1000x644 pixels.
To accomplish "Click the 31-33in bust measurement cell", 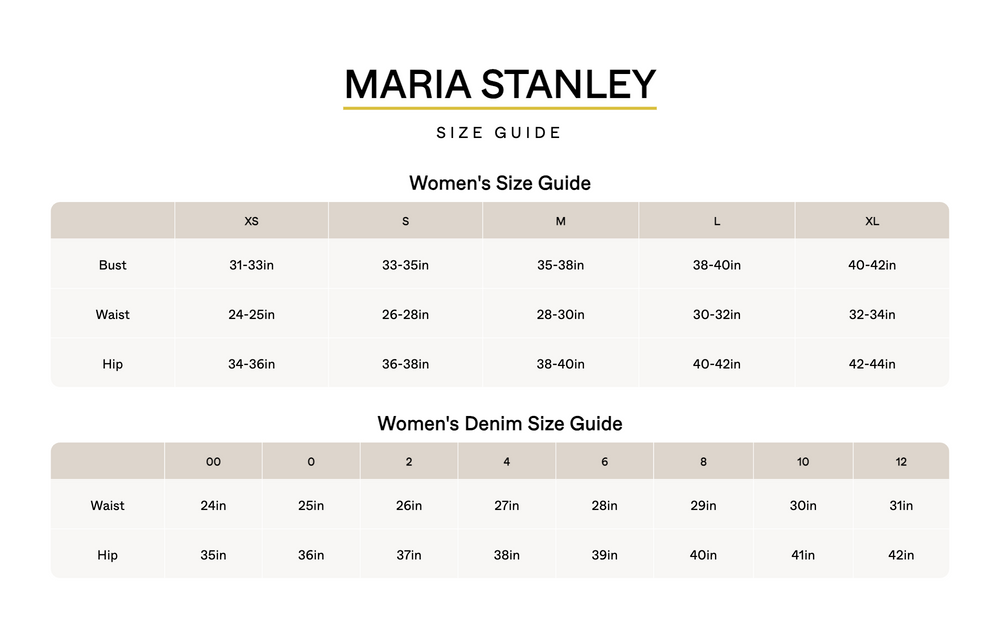I will coord(251,265).
